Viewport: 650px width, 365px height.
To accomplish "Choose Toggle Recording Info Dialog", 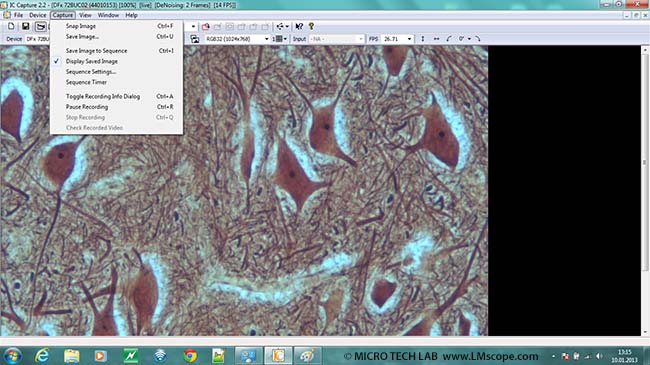I will pyautogui.click(x=116, y=96).
